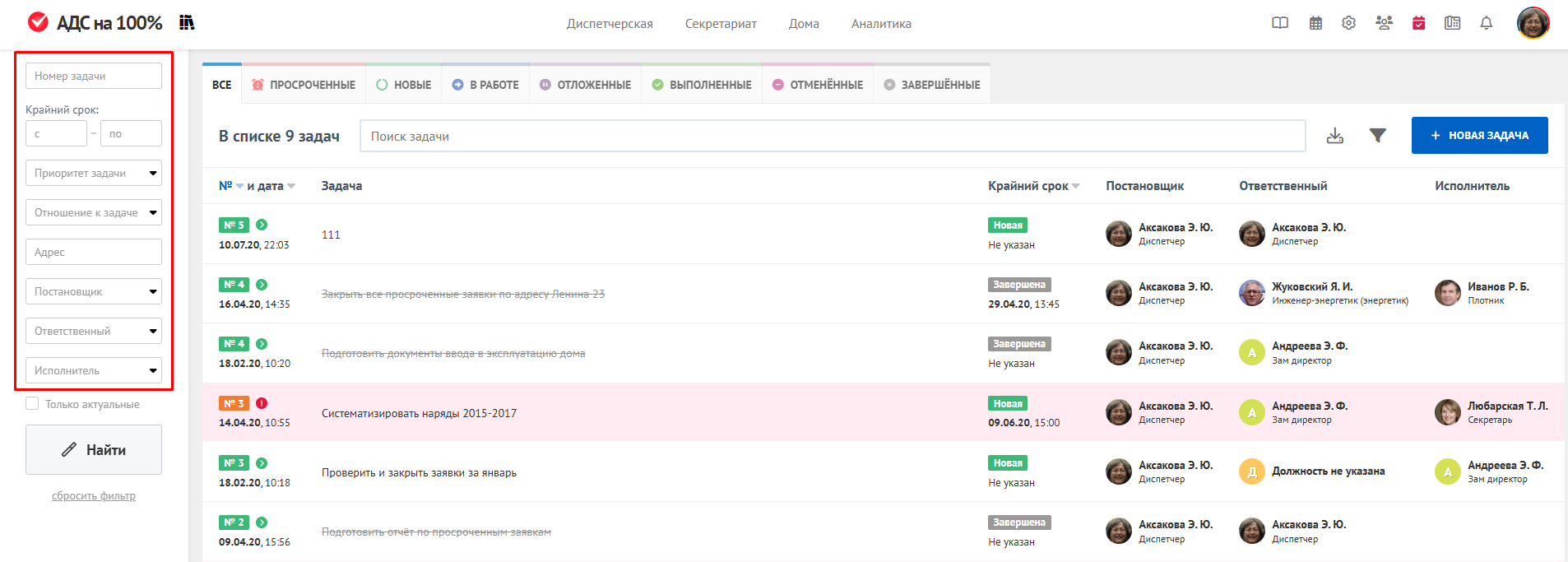Sort by "Крайний срок" column arrow
Viewport: 1568px width, 562px height.
pyautogui.click(x=1076, y=186)
